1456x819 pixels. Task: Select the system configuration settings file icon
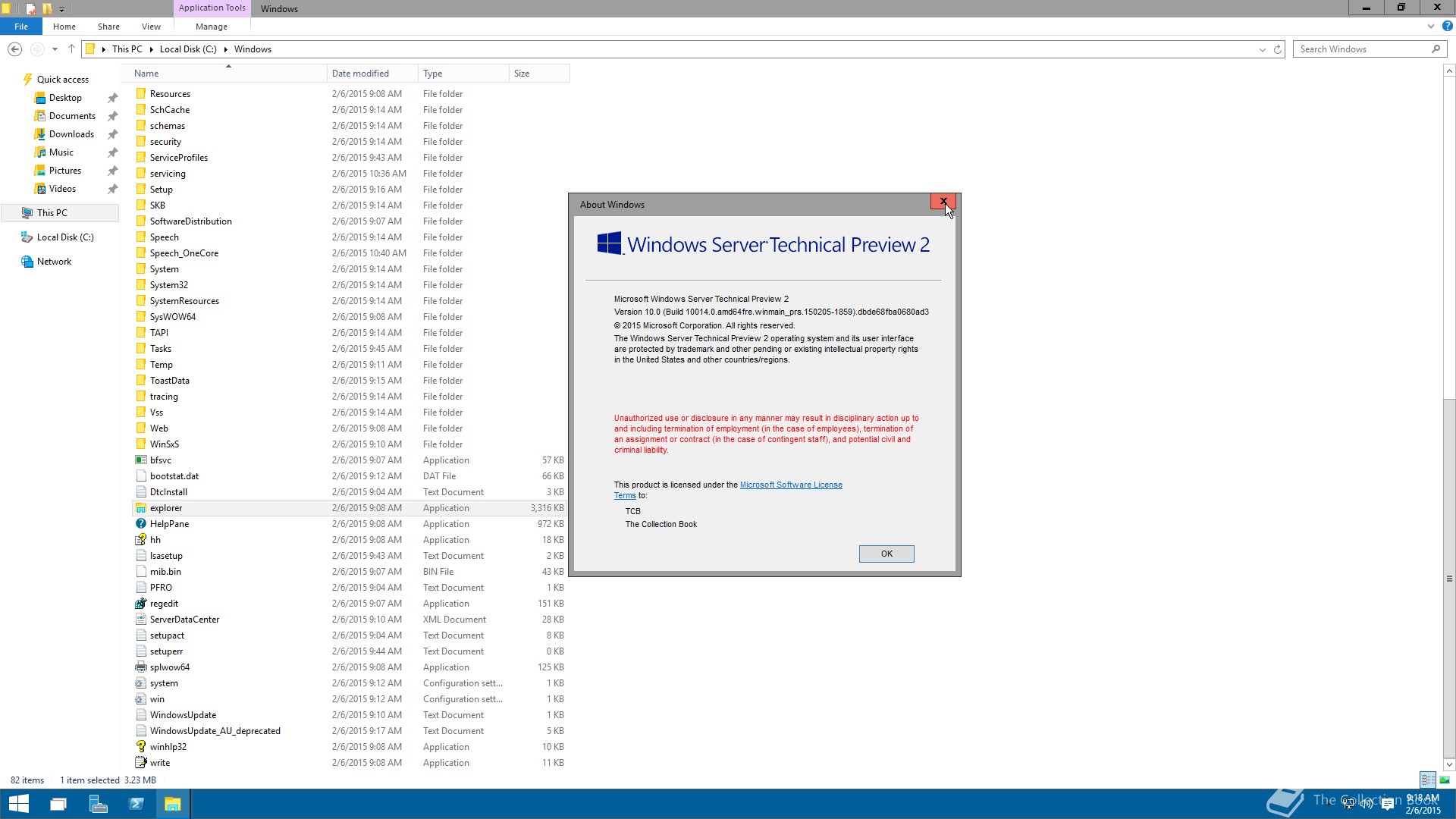[x=141, y=683]
